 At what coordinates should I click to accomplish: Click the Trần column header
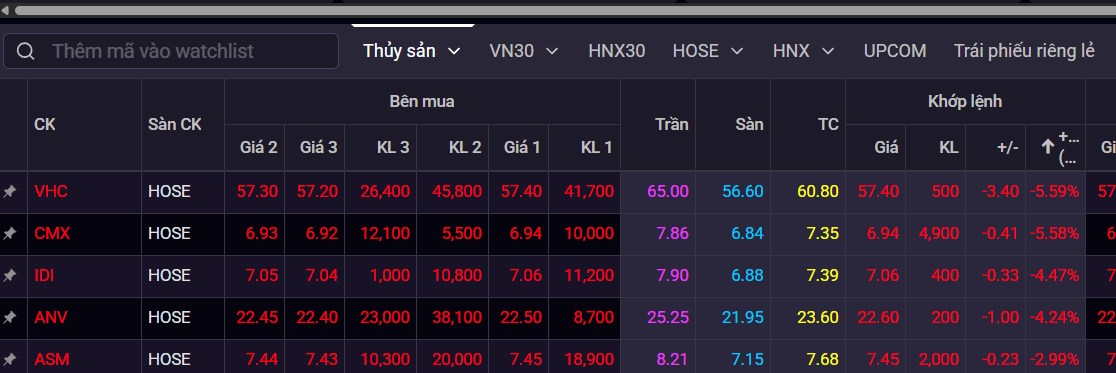pyautogui.click(x=671, y=125)
